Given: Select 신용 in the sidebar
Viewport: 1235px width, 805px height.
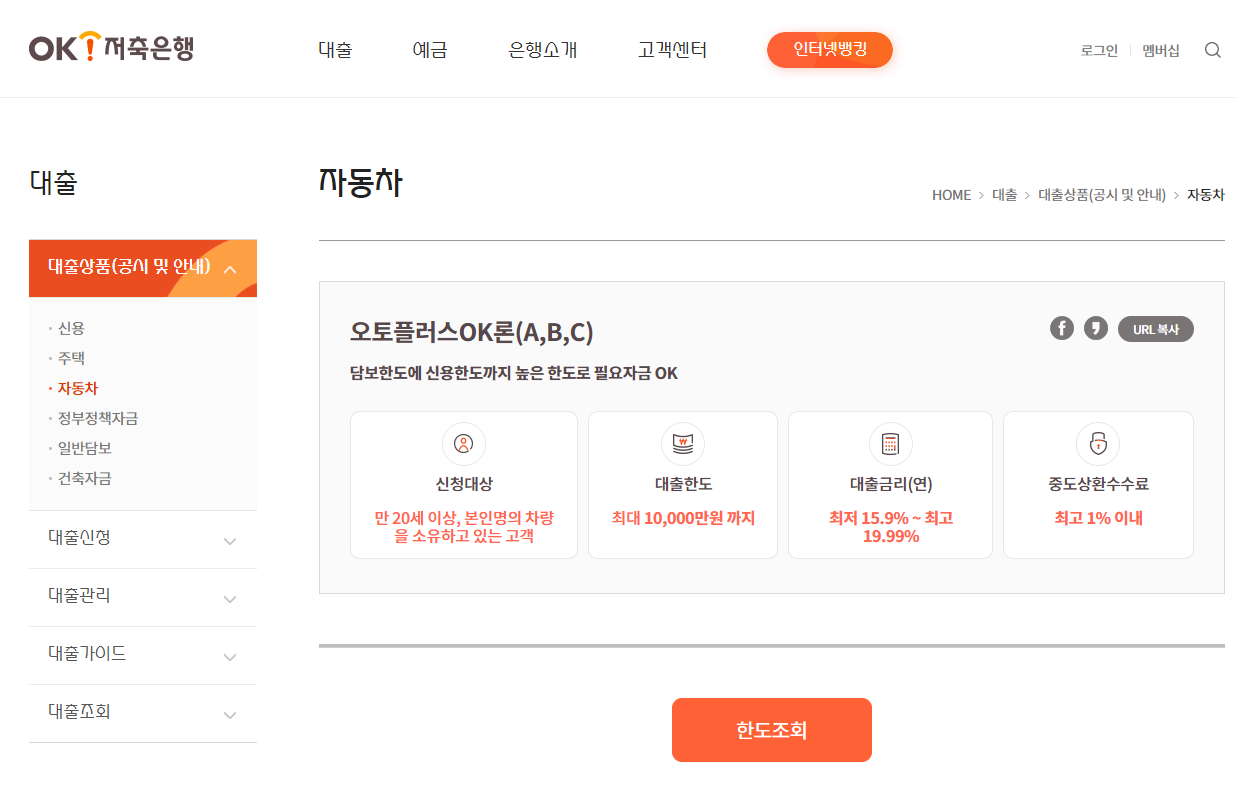Looking at the screenshot, I should tap(71, 328).
